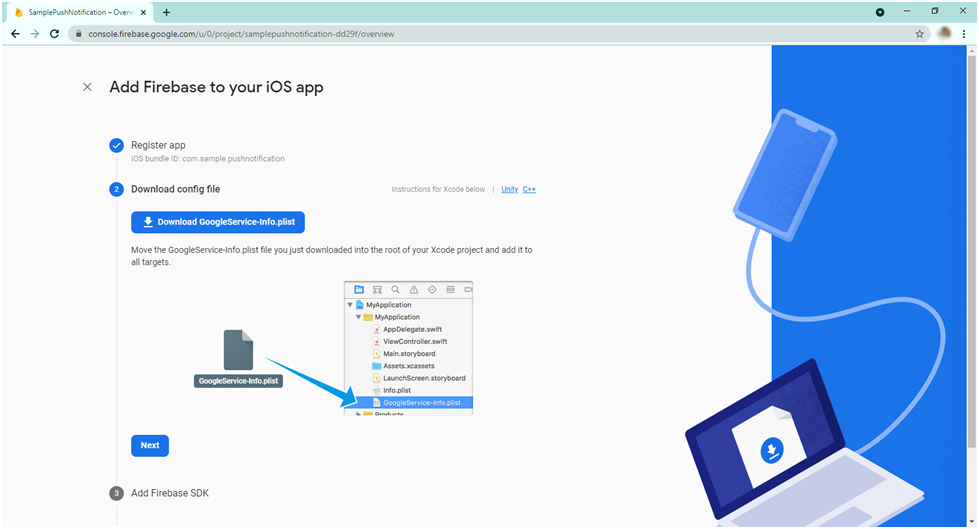Click the address bar URL
The image size is (979, 529).
point(241,34)
